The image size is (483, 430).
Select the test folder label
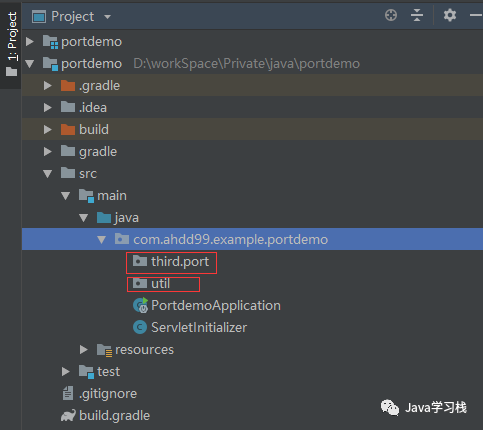(x=108, y=372)
